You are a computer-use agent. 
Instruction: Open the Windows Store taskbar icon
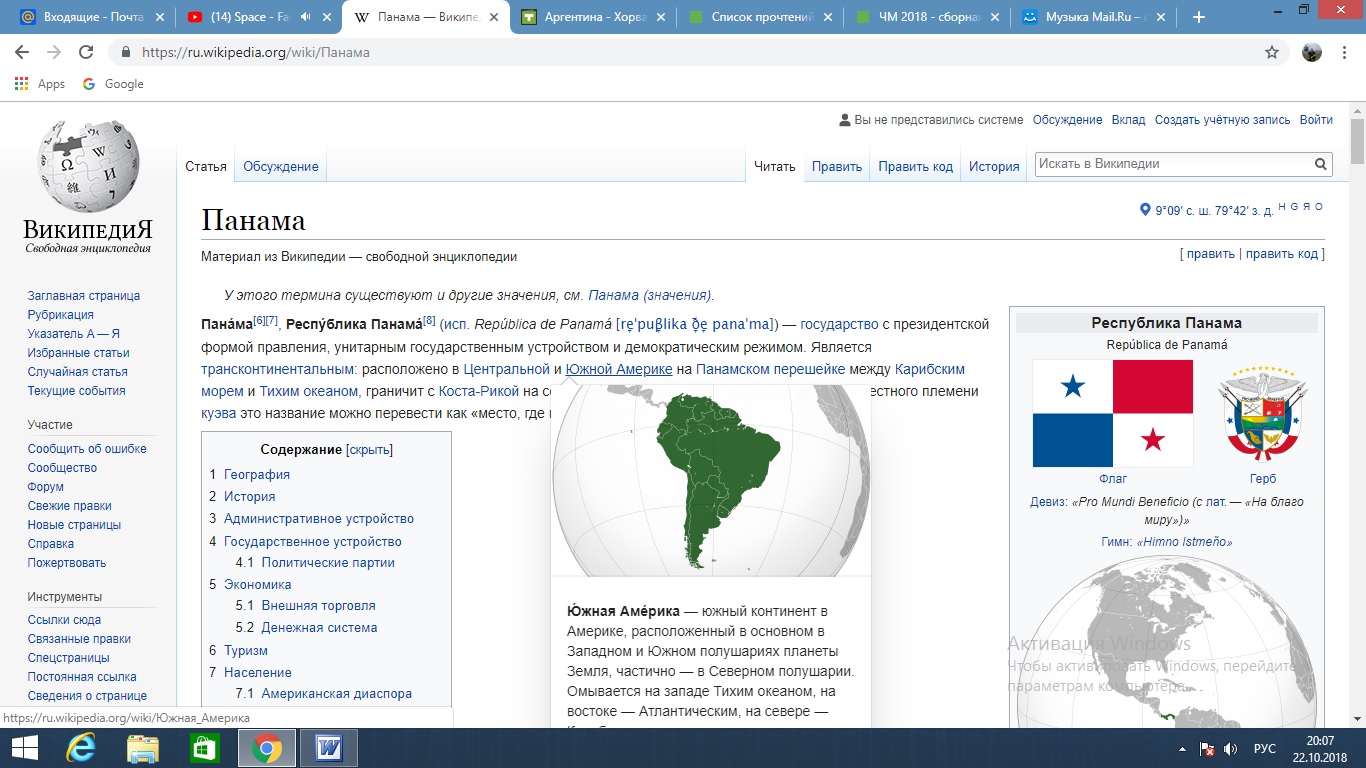click(x=204, y=748)
